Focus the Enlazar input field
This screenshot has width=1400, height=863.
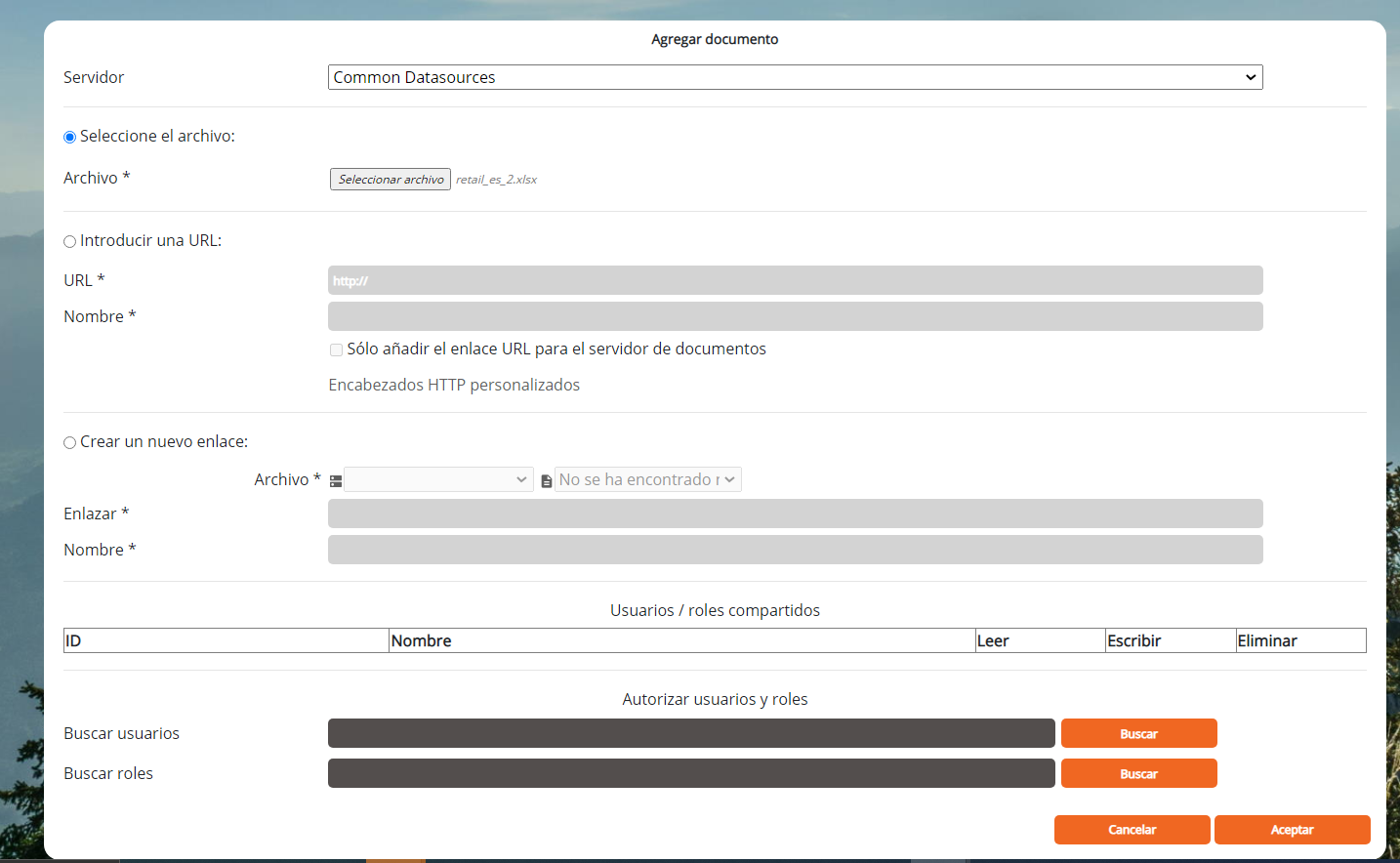tap(795, 514)
